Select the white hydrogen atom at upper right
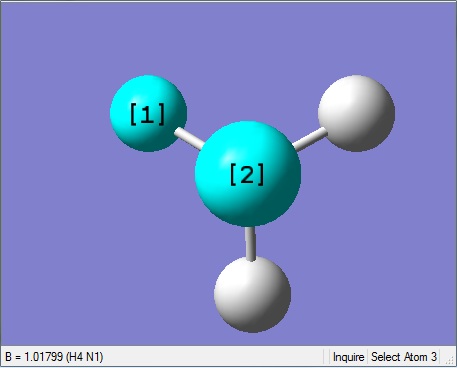The width and height of the screenshot is (457, 368). (x=356, y=113)
